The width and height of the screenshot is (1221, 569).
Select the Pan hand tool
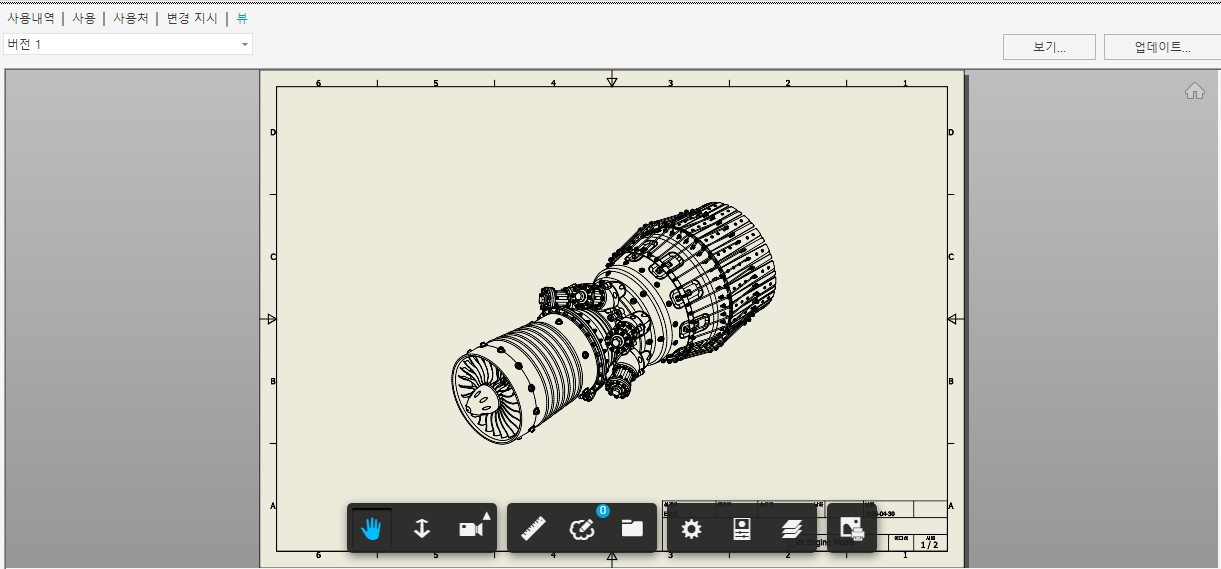click(x=372, y=528)
